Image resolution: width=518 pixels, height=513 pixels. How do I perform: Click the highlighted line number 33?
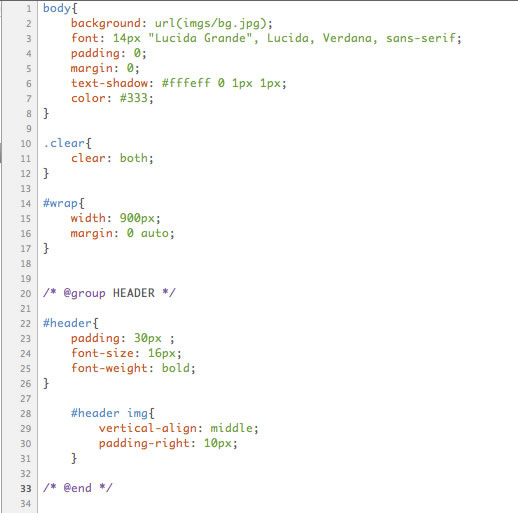pyautogui.click(x=26, y=489)
